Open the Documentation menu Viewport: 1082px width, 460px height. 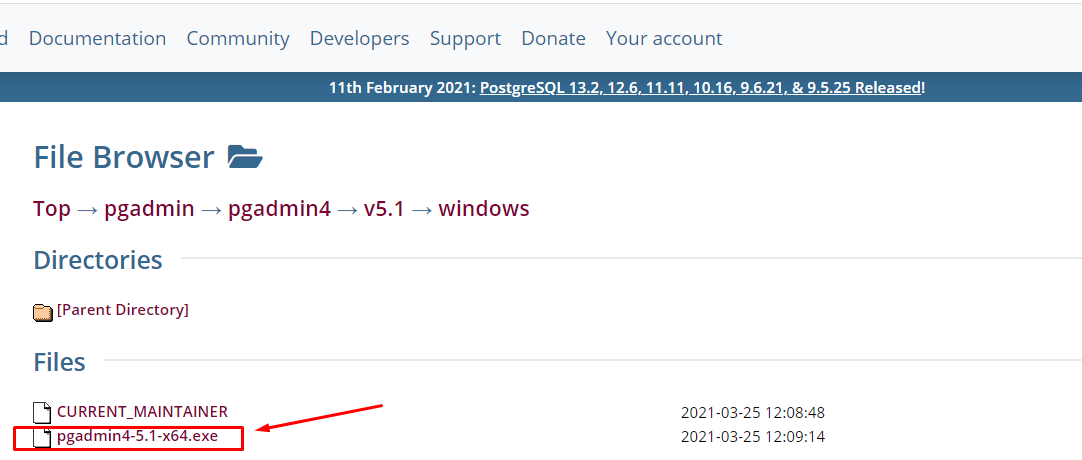(97, 39)
